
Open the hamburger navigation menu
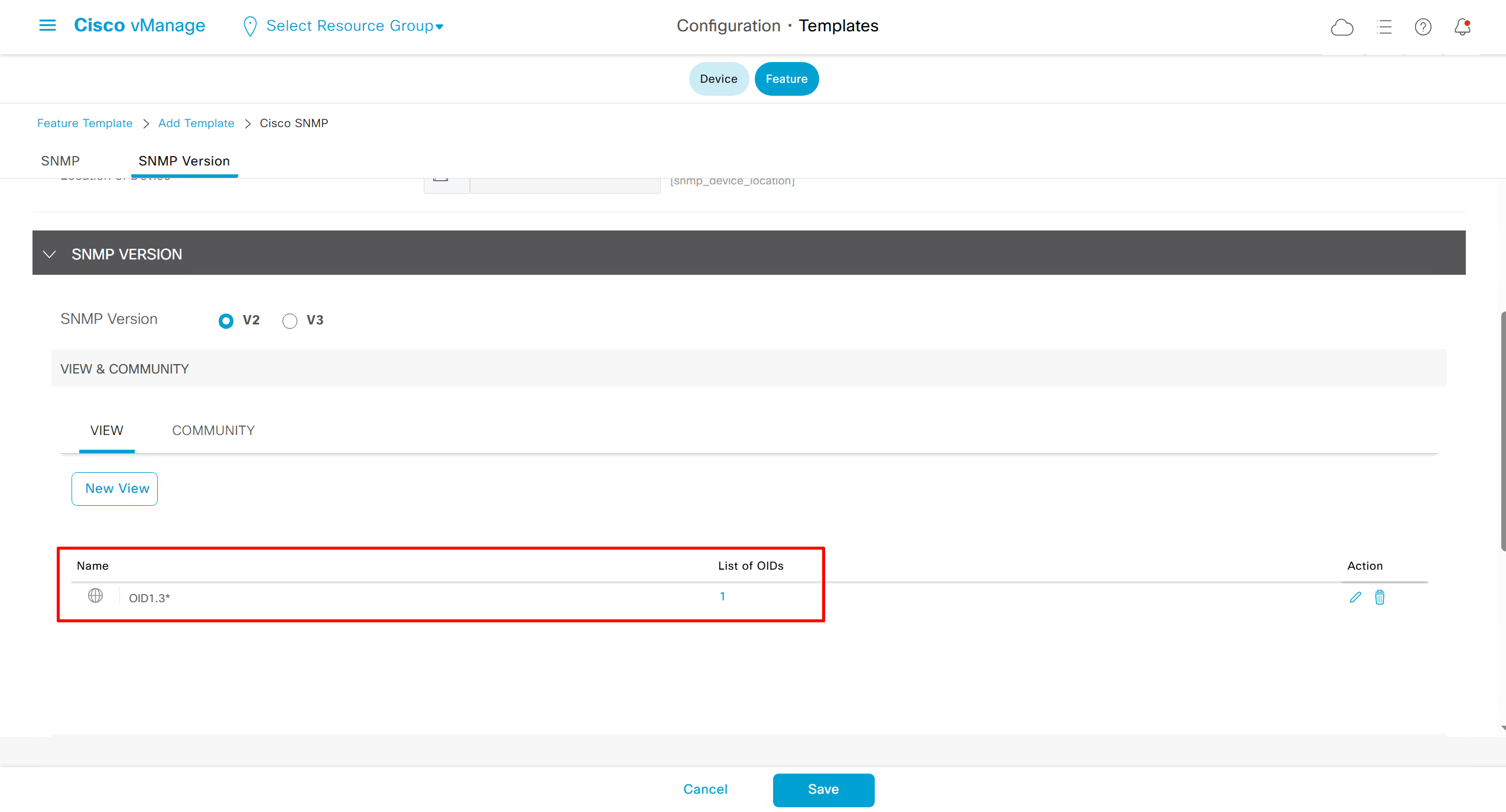pyautogui.click(x=47, y=25)
